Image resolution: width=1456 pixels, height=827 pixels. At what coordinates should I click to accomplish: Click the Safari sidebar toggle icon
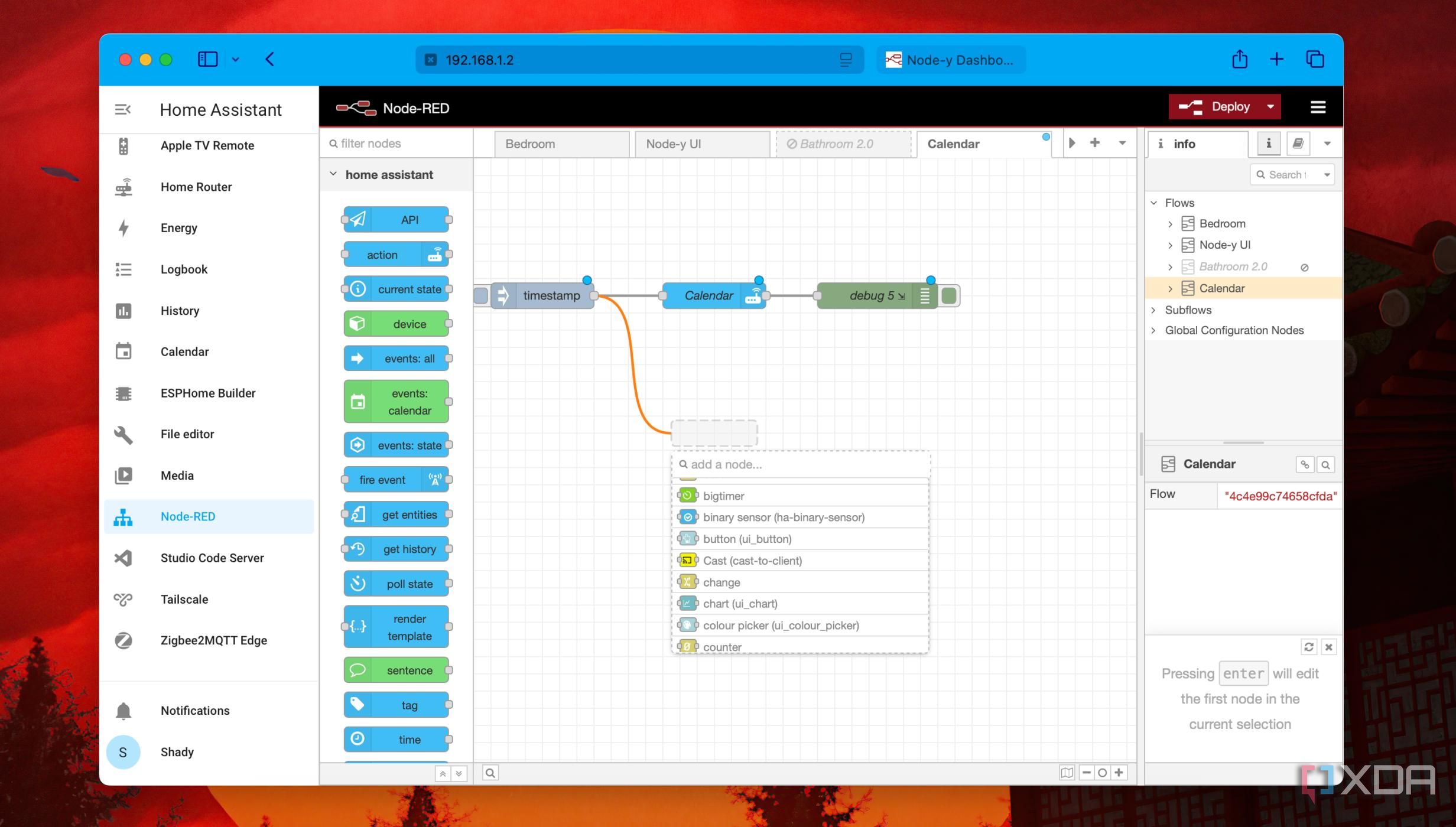click(207, 59)
